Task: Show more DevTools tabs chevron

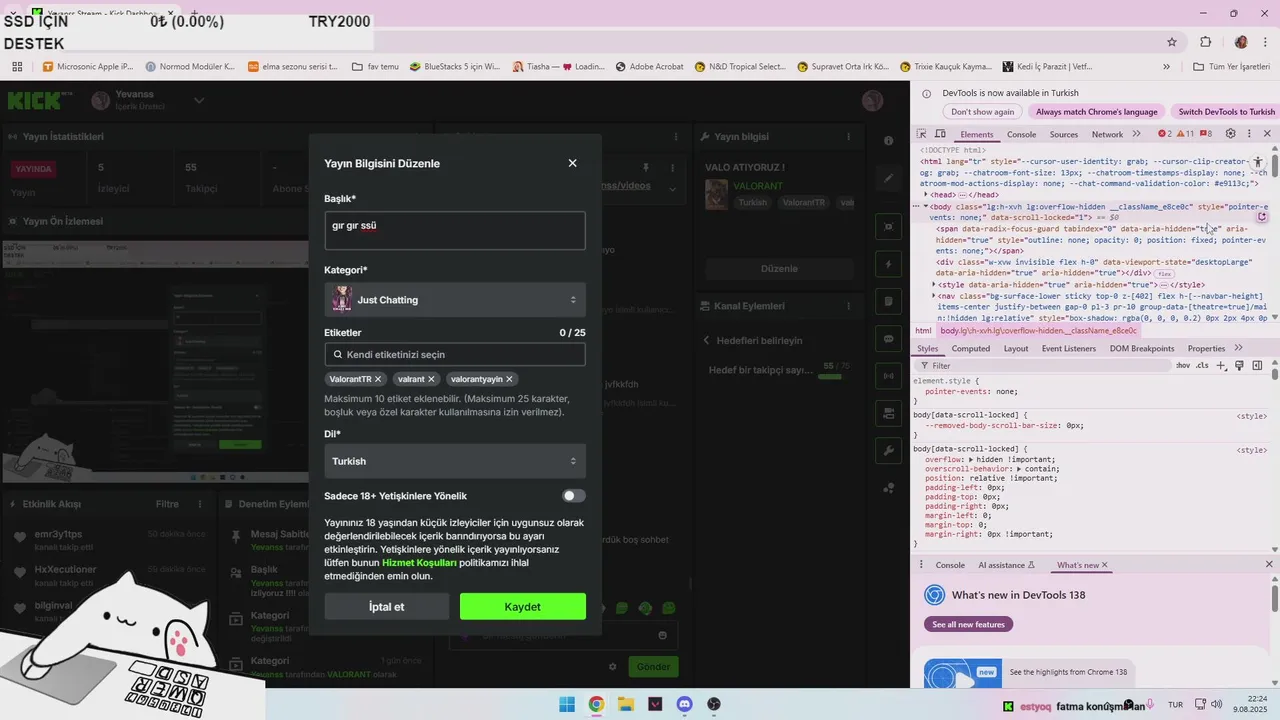Action: [x=1136, y=134]
